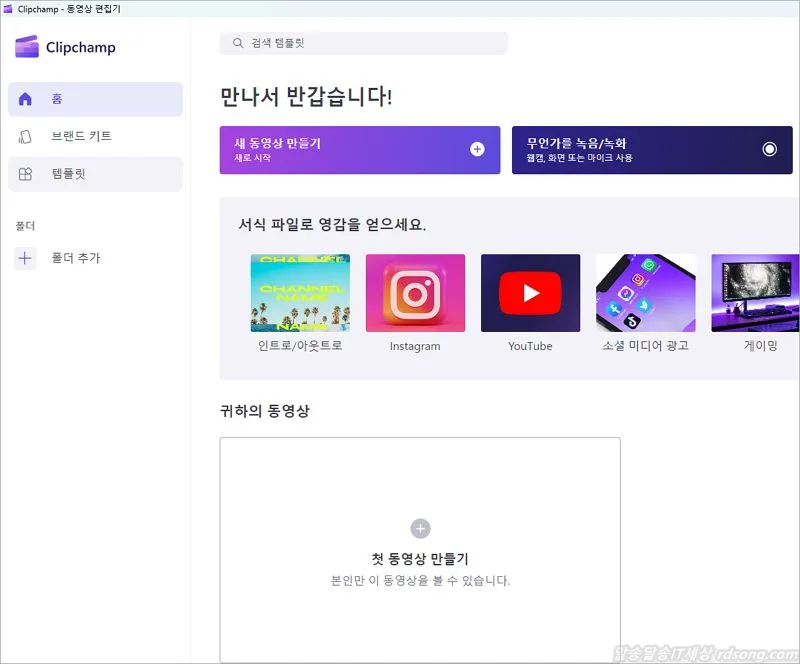Focus the 검색 템플릿 search field
800x664 pixels.
point(370,44)
